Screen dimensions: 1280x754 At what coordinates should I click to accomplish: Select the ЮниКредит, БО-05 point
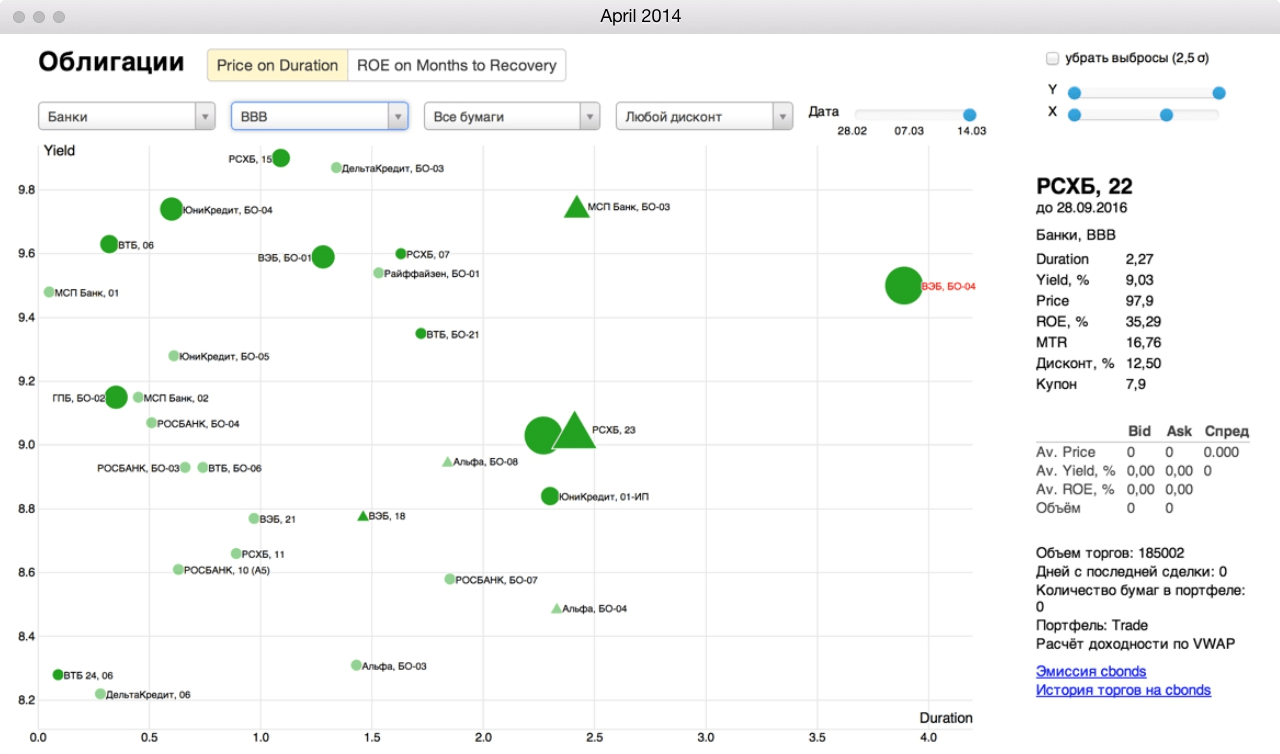tap(174, 356)
